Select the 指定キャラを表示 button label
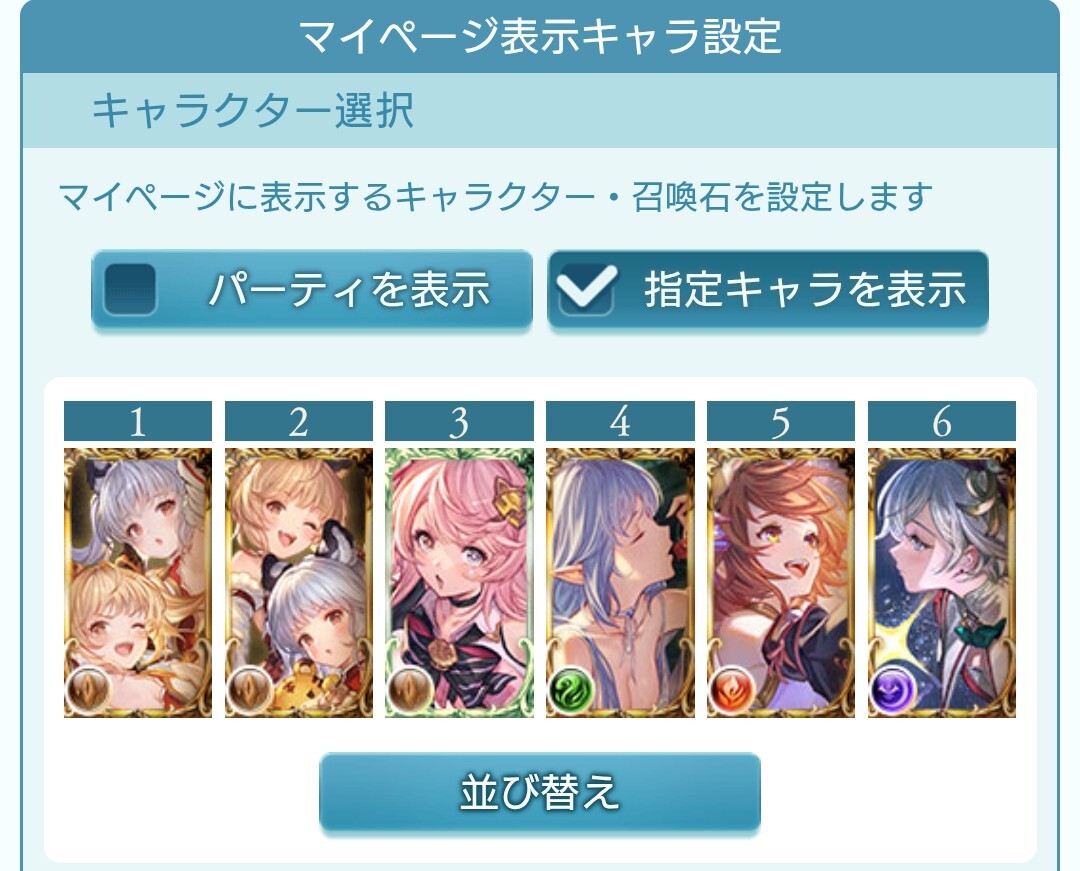 [805, 289]
